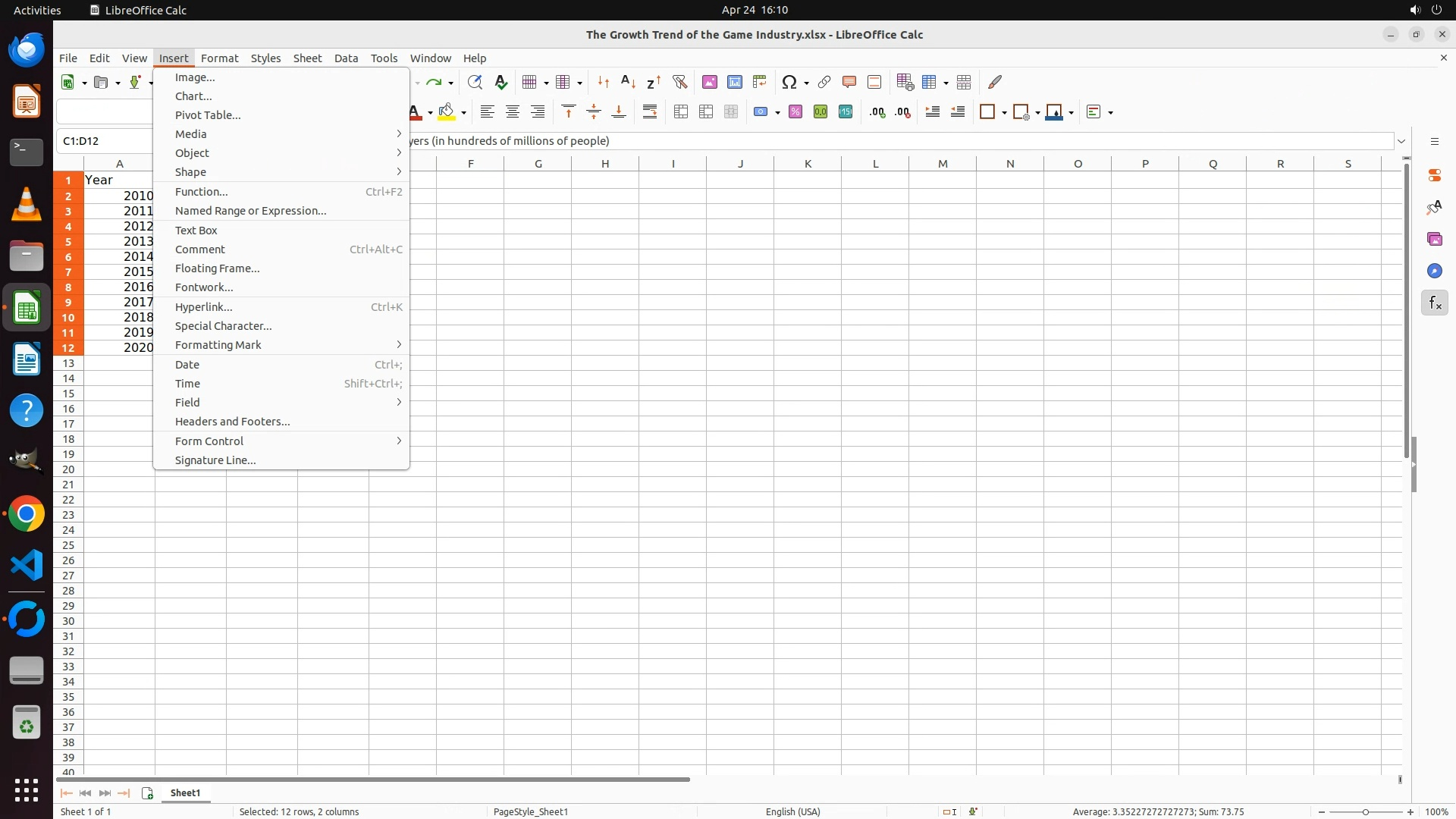Click Clone Formatting paintbrush icon
The image size is (1456, 819).
click(995, 82)
